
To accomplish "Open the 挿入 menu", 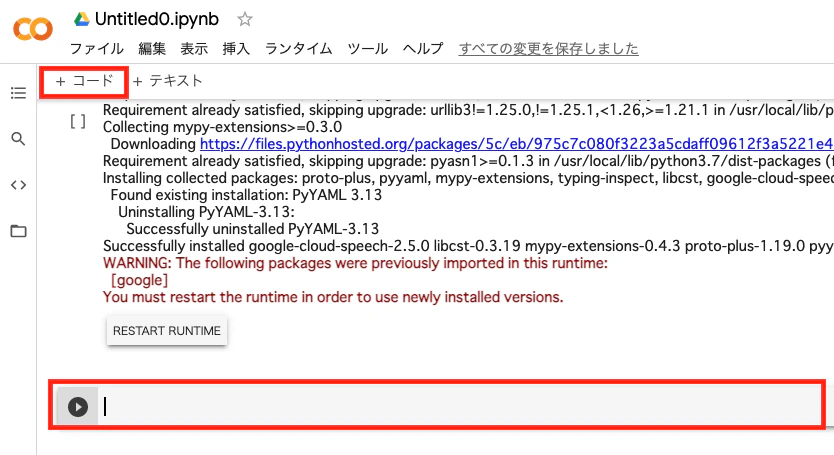I will [236, 49].
